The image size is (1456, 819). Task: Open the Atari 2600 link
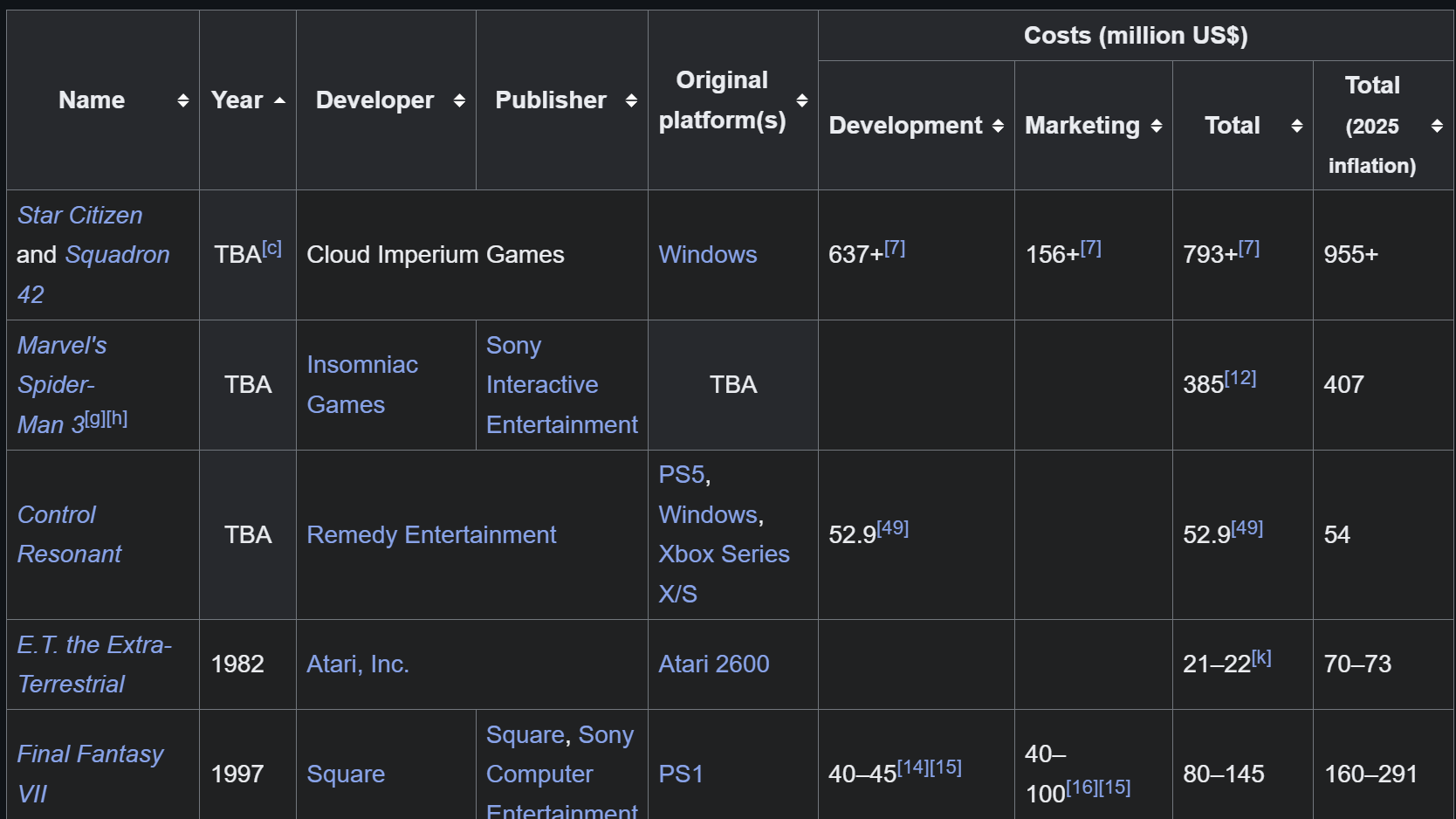(714, 664)
